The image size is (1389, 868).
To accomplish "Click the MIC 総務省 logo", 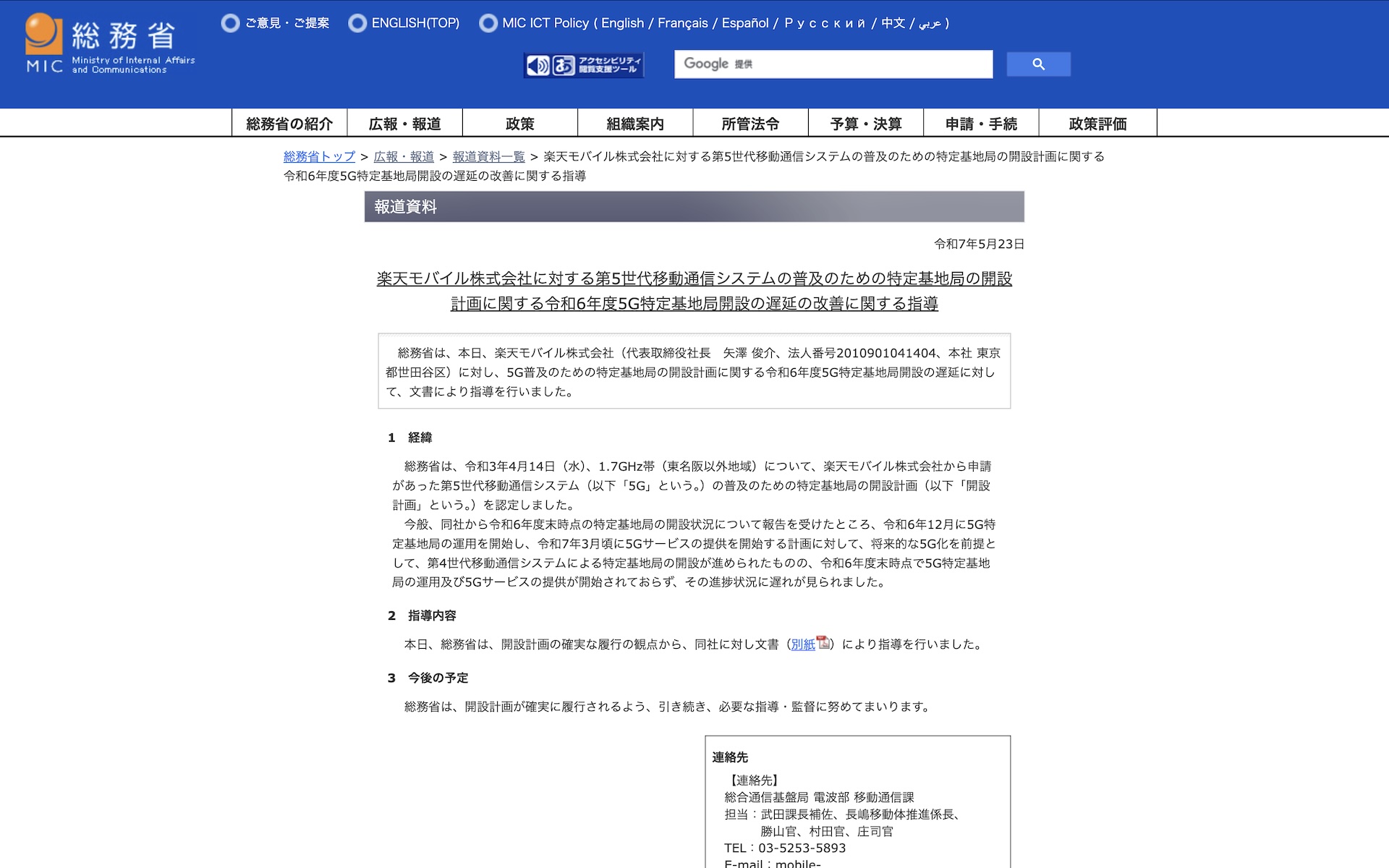I will (x=110, y=43).
